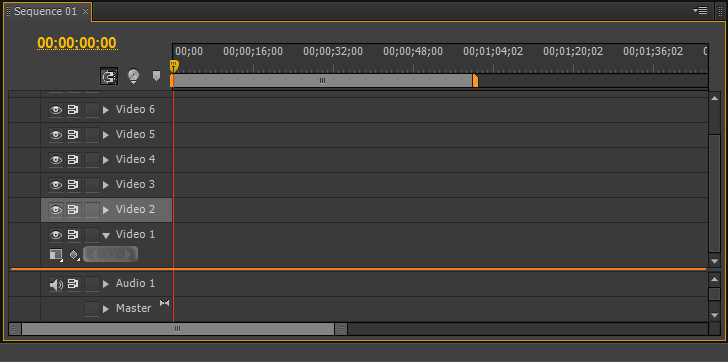Click audio tracks scroll up arrow

pyautogui.click(x=715, y=279)
